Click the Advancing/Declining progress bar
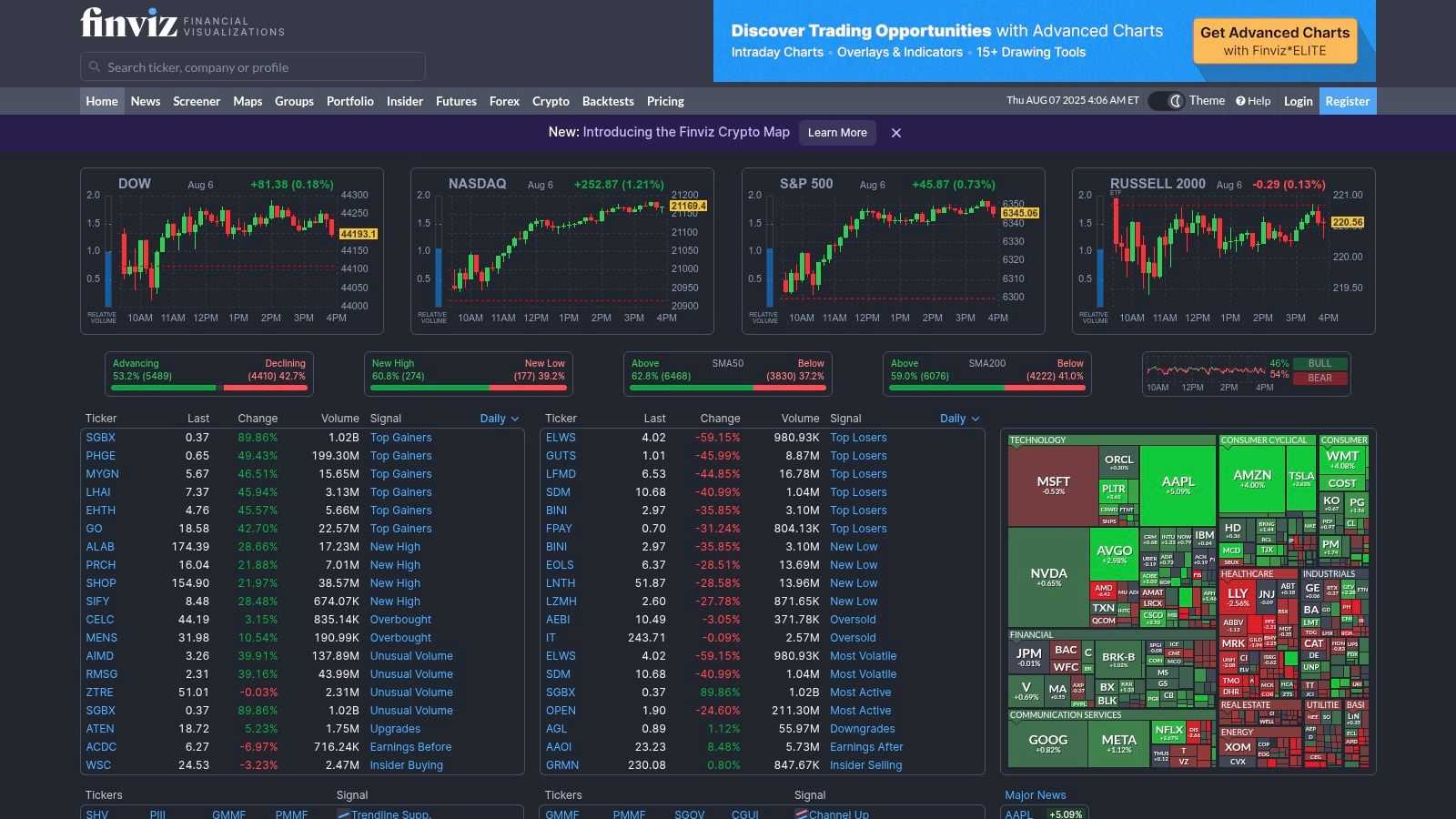Viewport: 1456px width, 819px height. click(x=209, y=388)
